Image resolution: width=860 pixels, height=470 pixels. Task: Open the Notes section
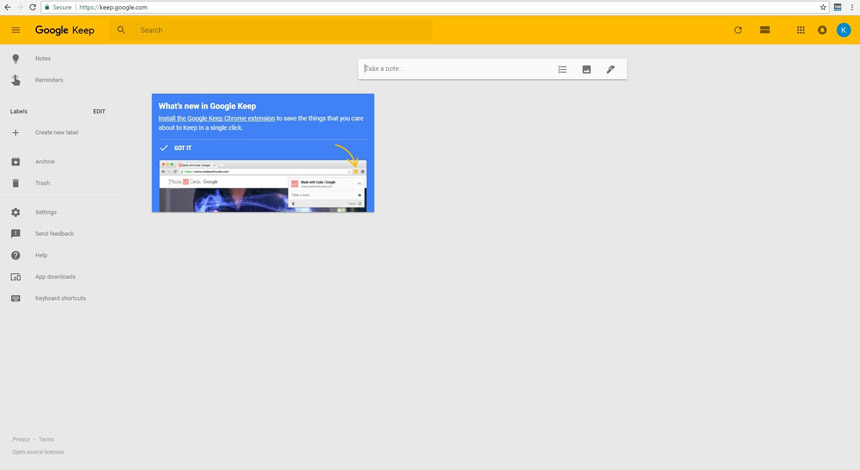pyautogui.click(x=43, y=59)
